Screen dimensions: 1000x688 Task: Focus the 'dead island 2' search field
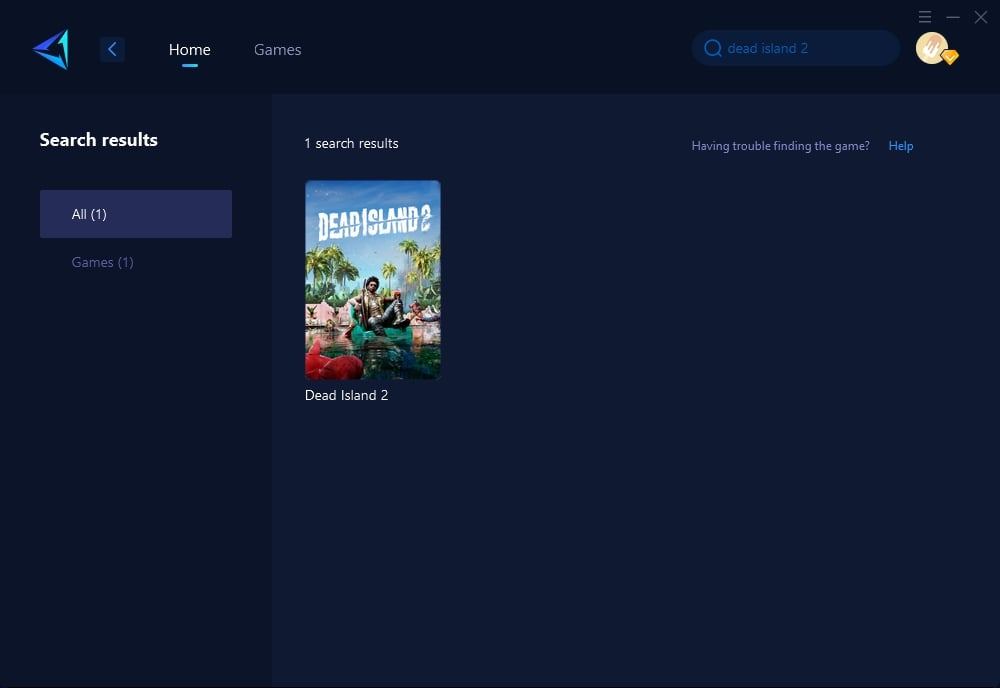coord(796,48)
